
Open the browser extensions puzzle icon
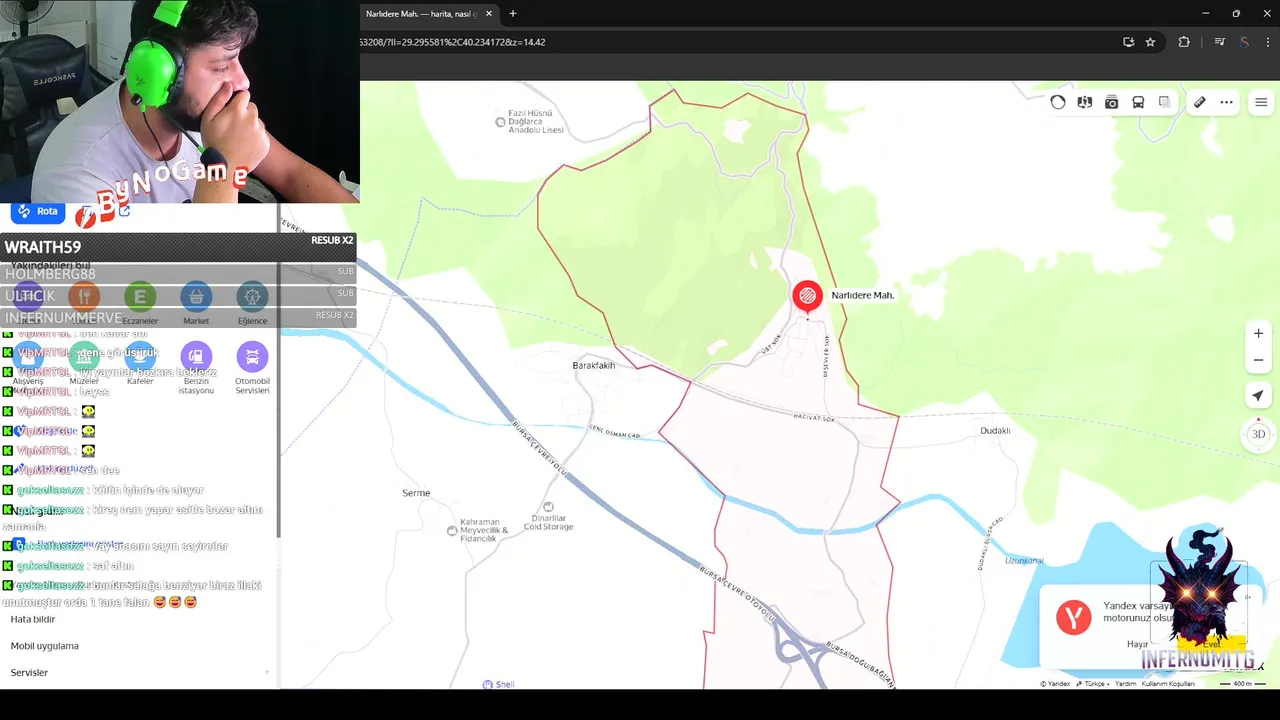tap(1185, 42)
